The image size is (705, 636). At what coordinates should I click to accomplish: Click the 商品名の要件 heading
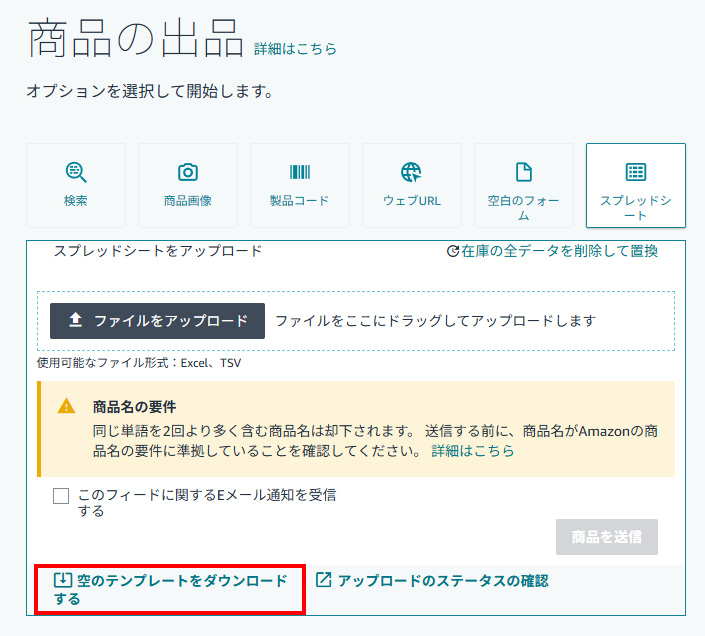pyautogui.click(x=134, y=407)
